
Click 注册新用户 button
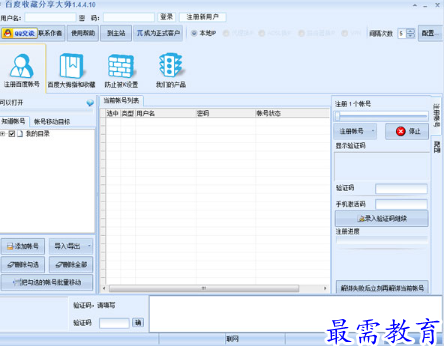[x=203, y=17]
